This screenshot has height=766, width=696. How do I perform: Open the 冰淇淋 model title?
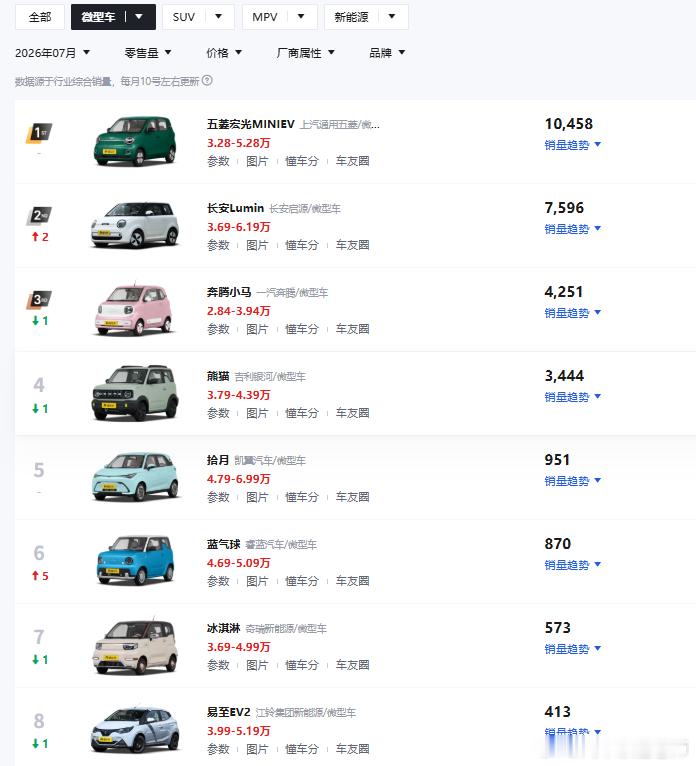tap(224, 628)
